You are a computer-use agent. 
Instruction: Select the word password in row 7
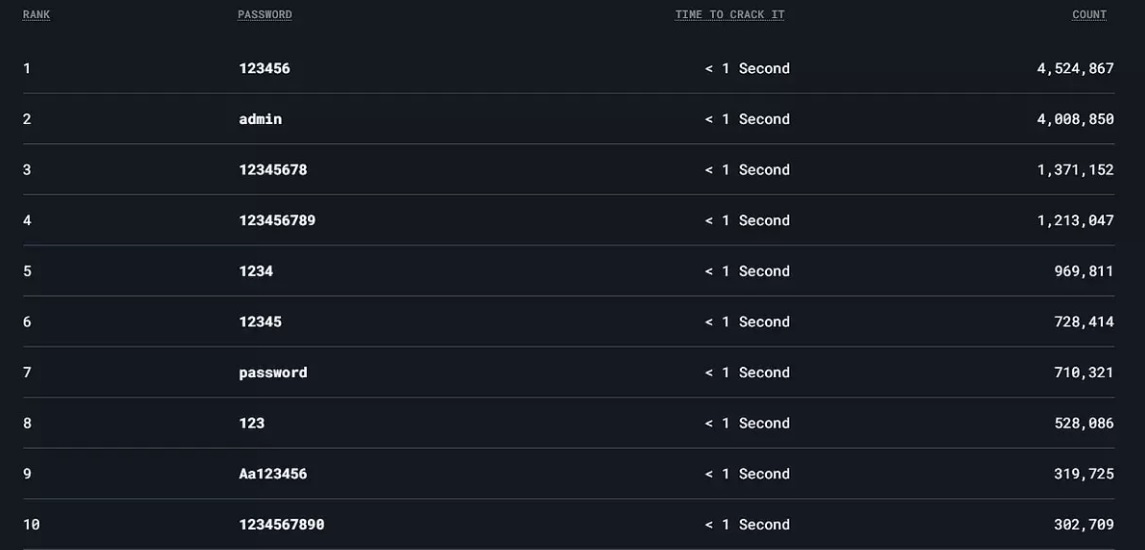click(x=273, y=373)
